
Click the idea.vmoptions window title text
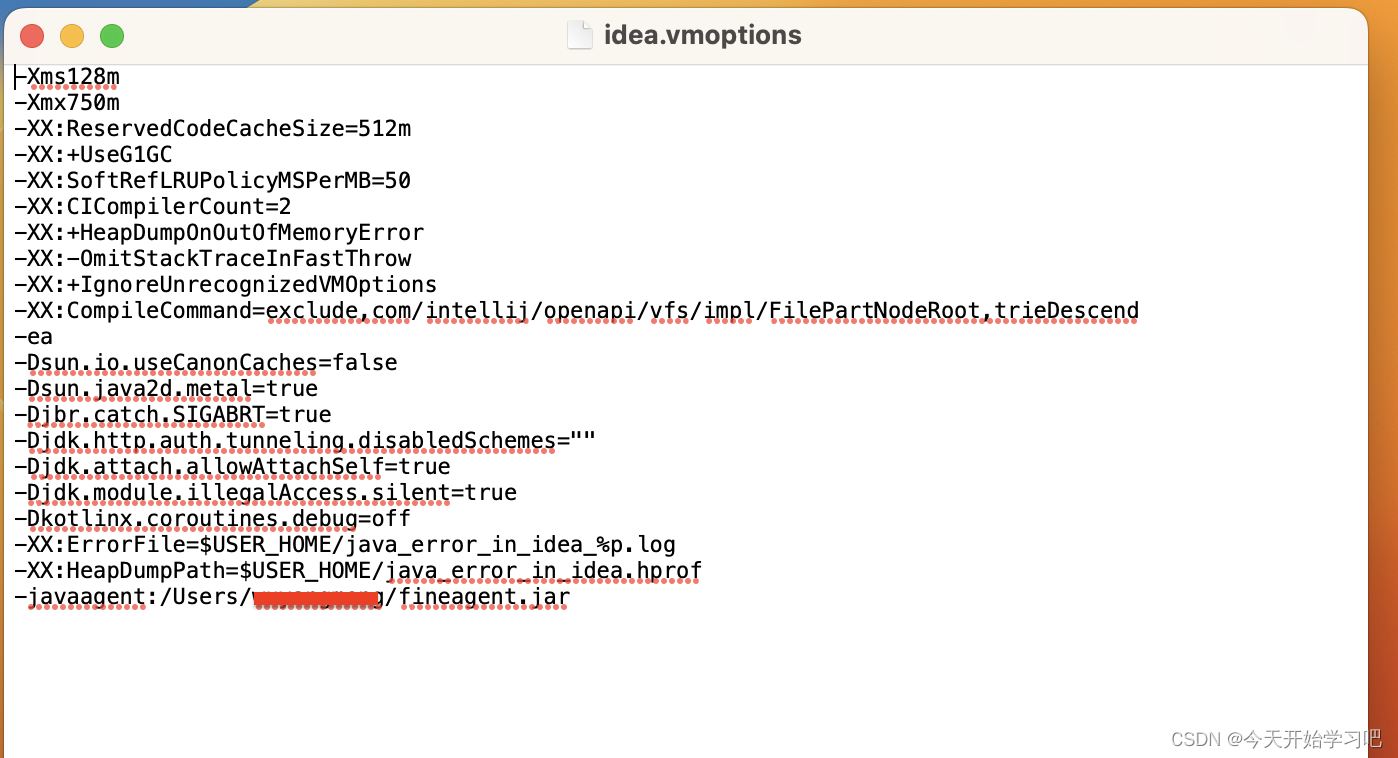pos(703,35)
